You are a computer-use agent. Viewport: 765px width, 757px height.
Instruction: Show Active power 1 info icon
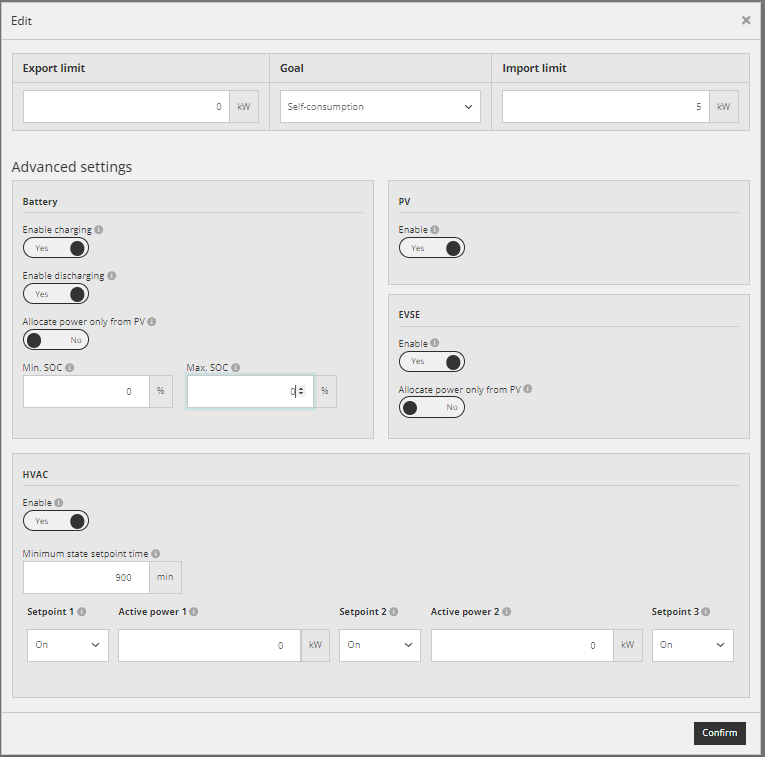(x=194, y=612)
